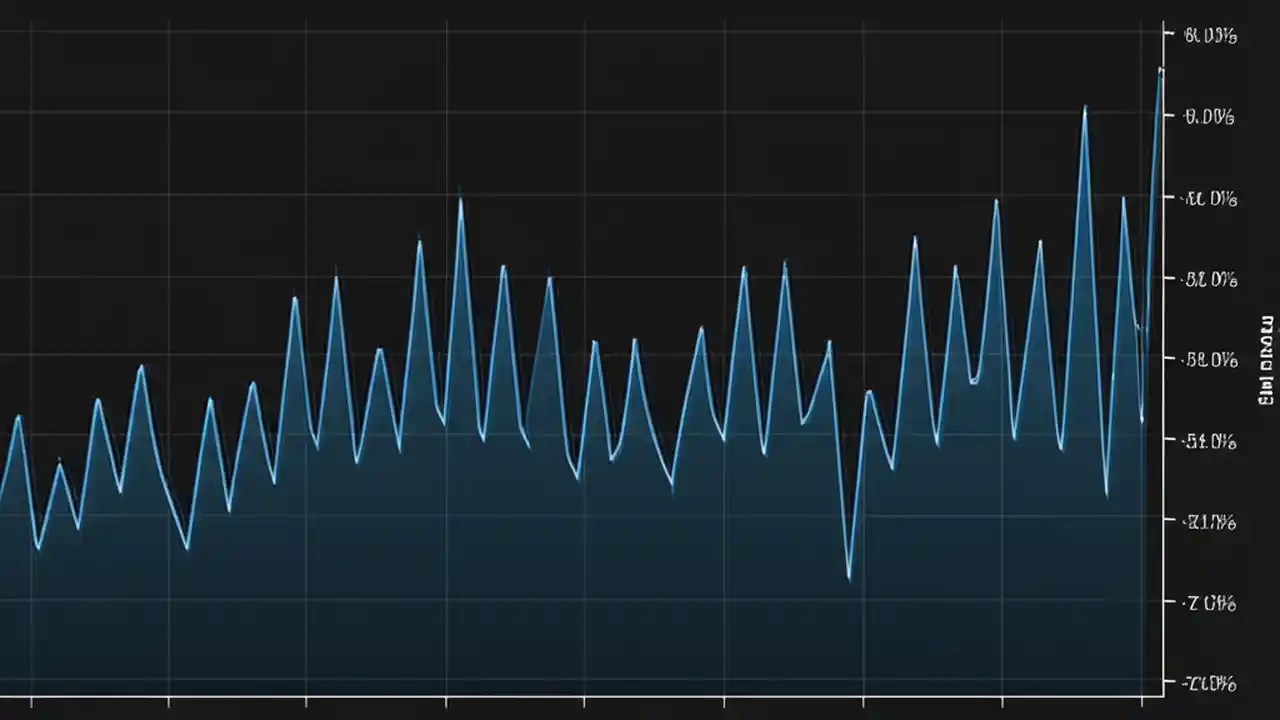Click the highest peak near the chart center
This screenshot has height=720, width=1280.
(x=459, y=192)
